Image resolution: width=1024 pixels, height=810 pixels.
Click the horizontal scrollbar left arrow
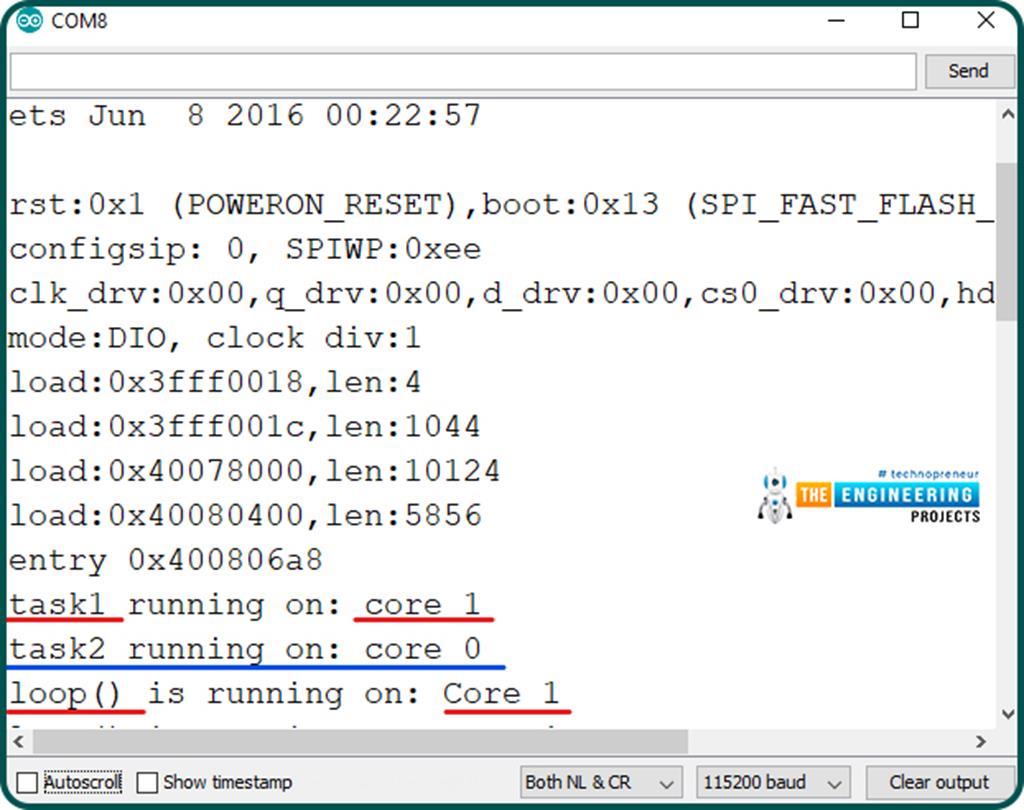pos(16,742)
